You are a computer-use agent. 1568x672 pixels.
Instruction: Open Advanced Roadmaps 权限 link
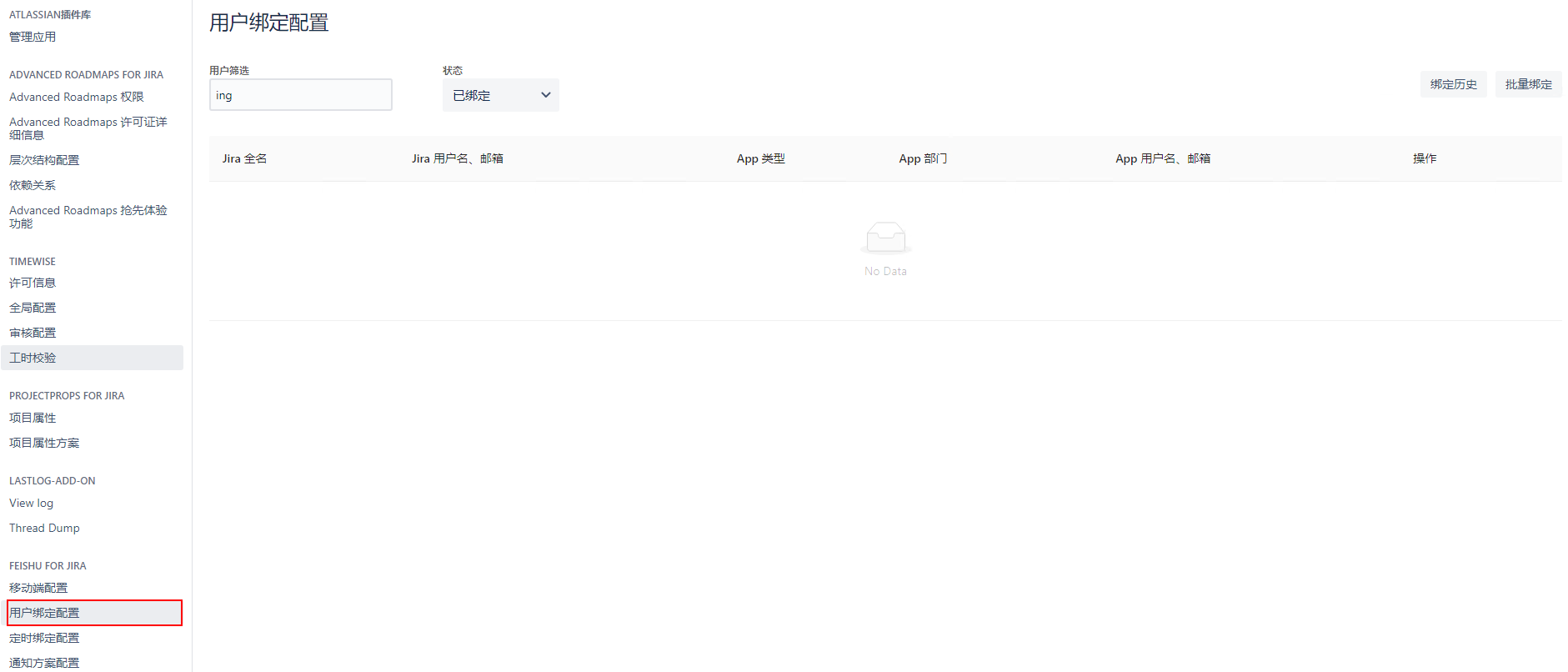[x=77, y=97]
